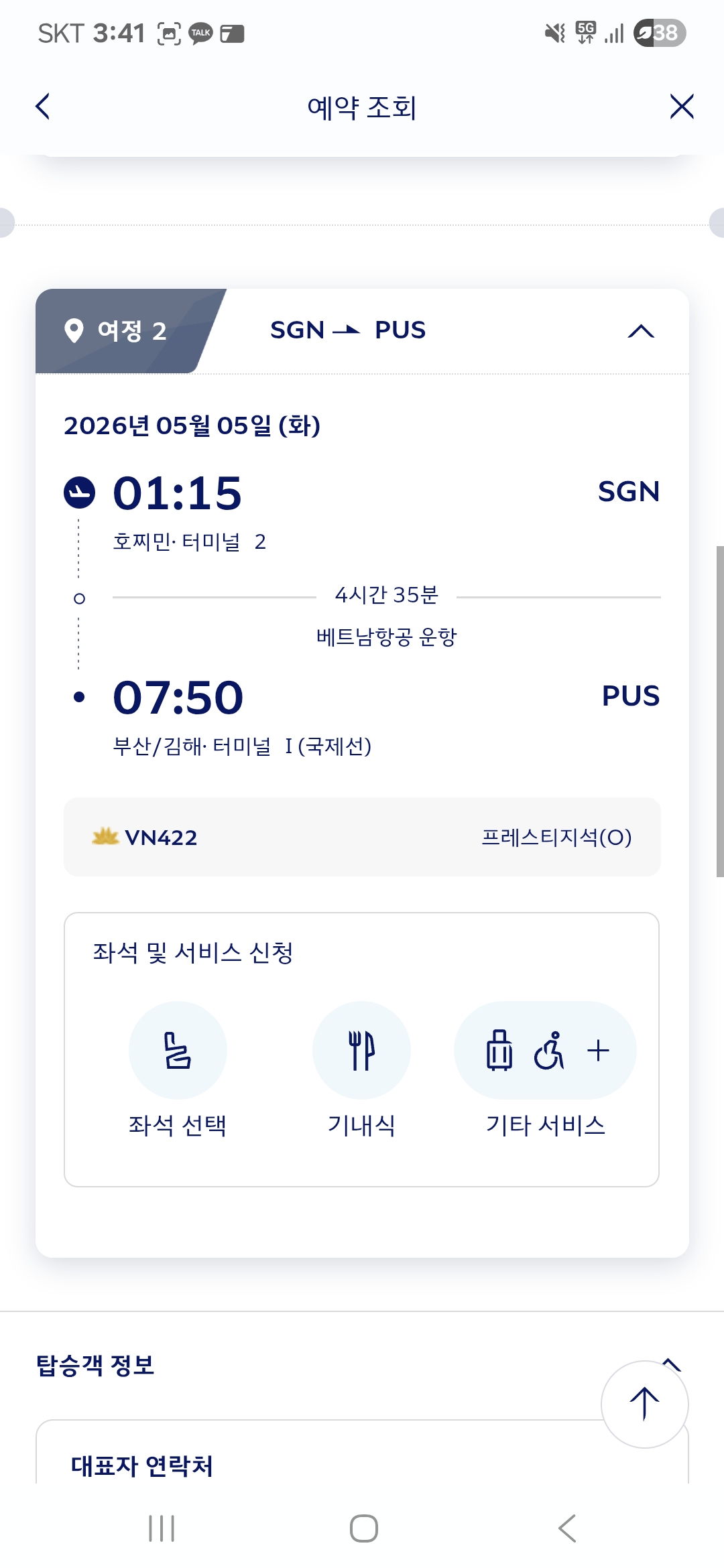
Task: Tap the SGN → PUS route header
Action: click(348, 330)
